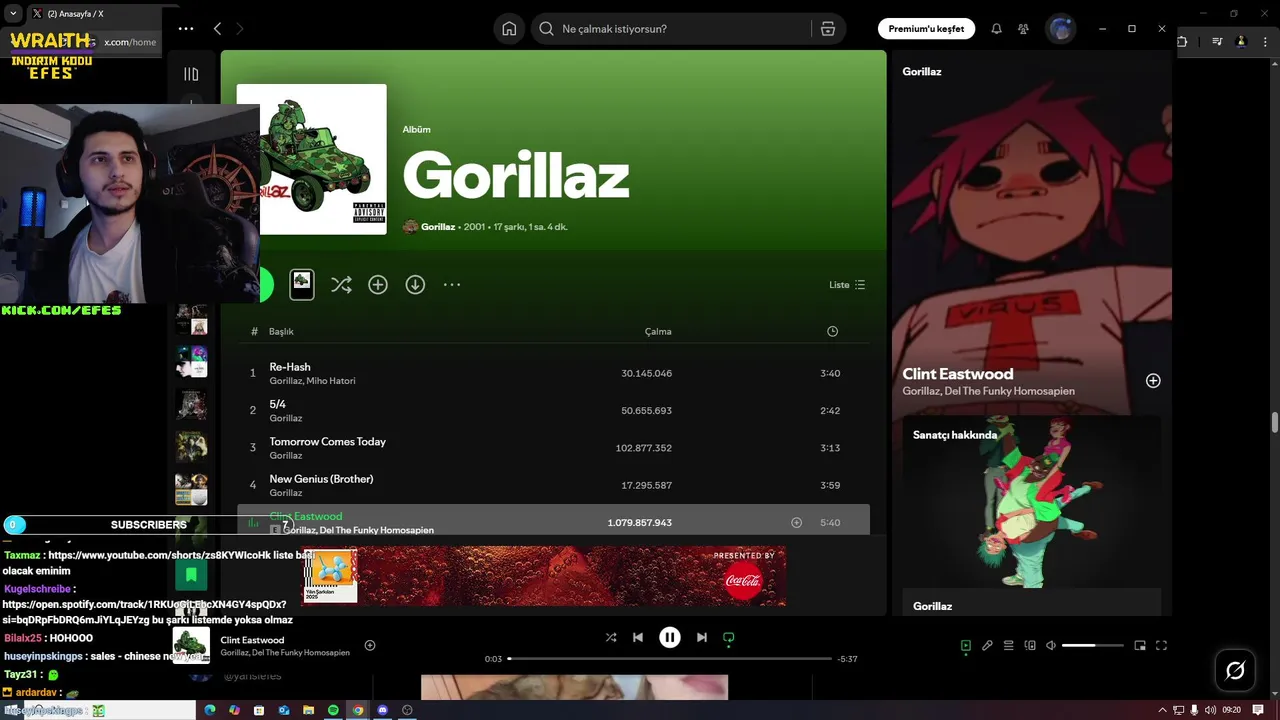Toggle shuffle in the player bar
1280x720 pixels.
point(611,637)
